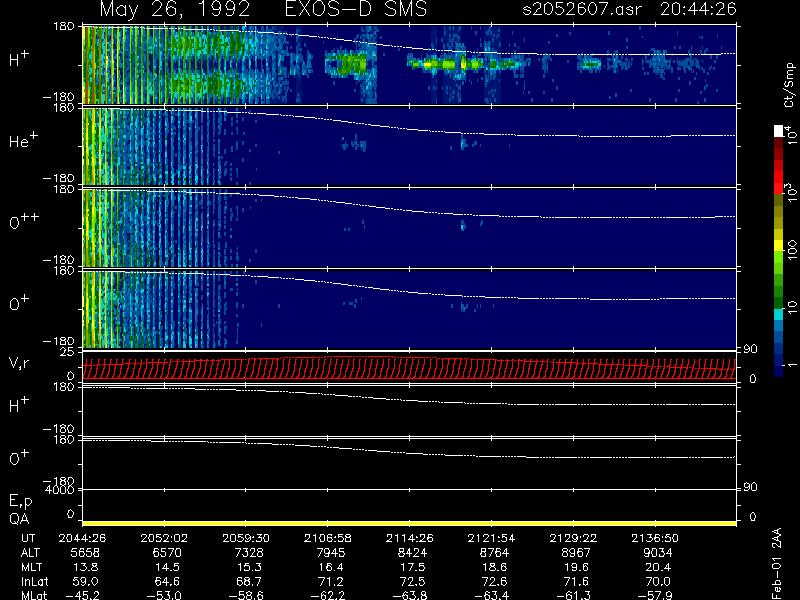Click the start time "20:44:26" in header
Image resolution: width=800 pixels, height=600 pixels.
tap(698, 9)
